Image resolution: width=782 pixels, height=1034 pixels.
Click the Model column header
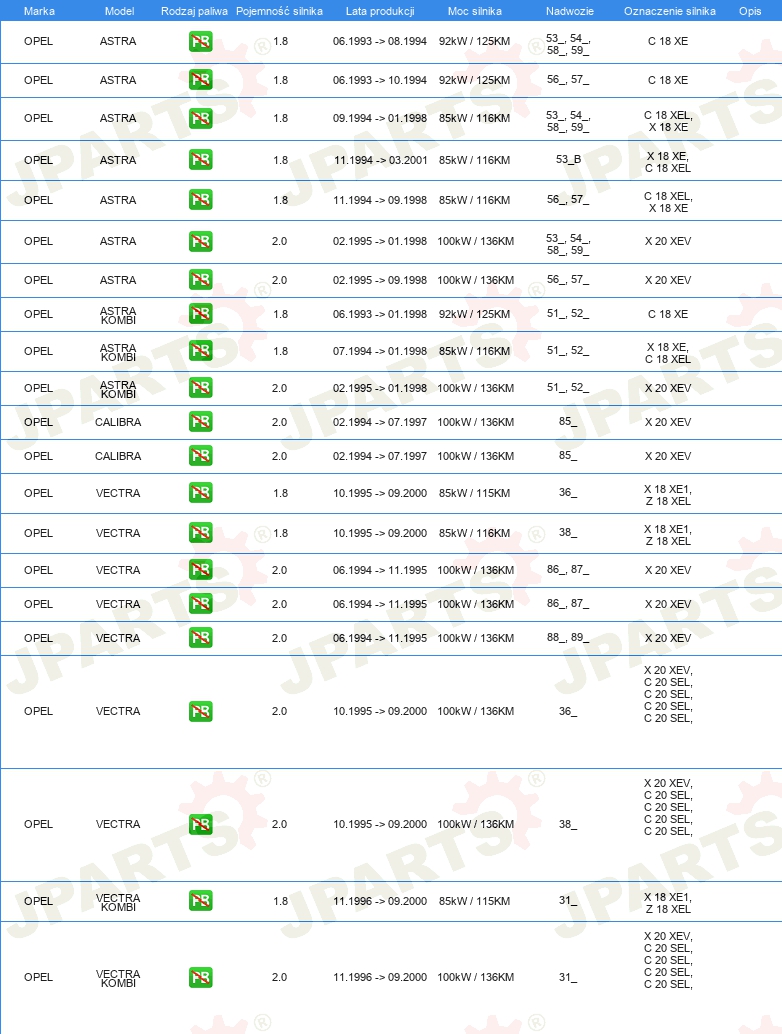click(x=119, y=11)
